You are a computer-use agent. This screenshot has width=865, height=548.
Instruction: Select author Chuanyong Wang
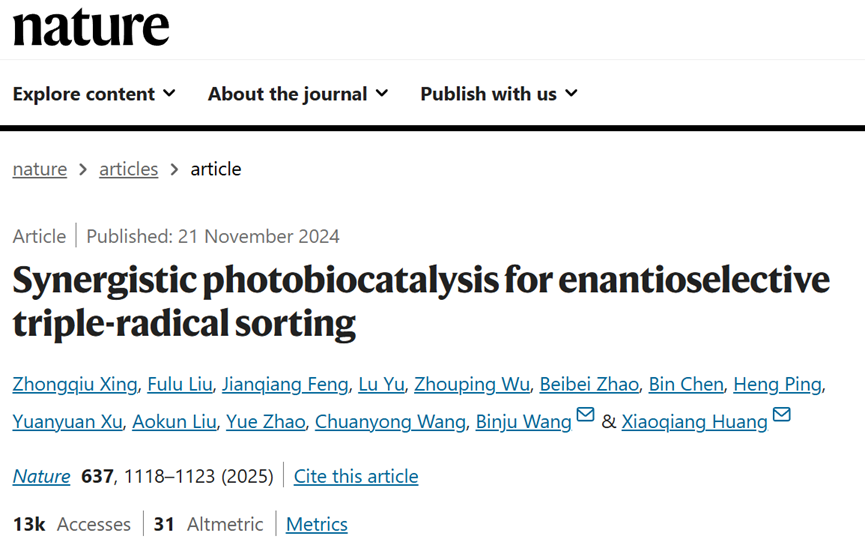390,422
